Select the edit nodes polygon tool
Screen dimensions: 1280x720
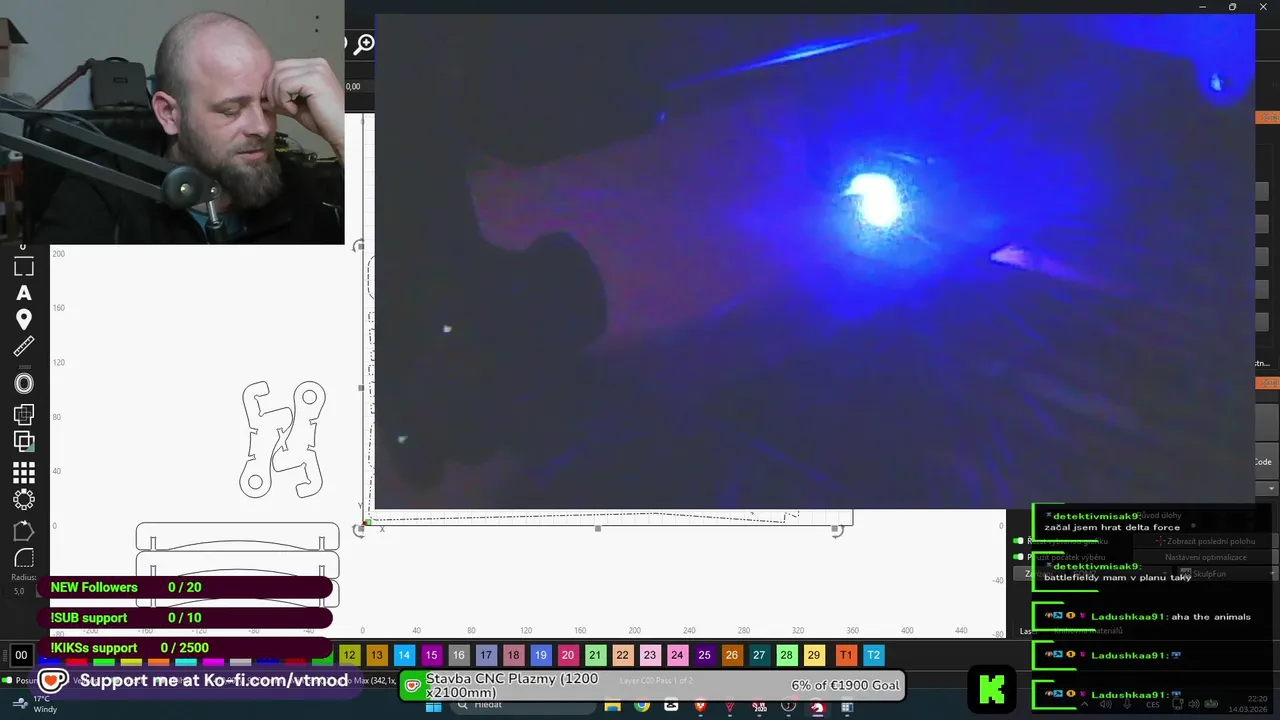tap(24, 530)
